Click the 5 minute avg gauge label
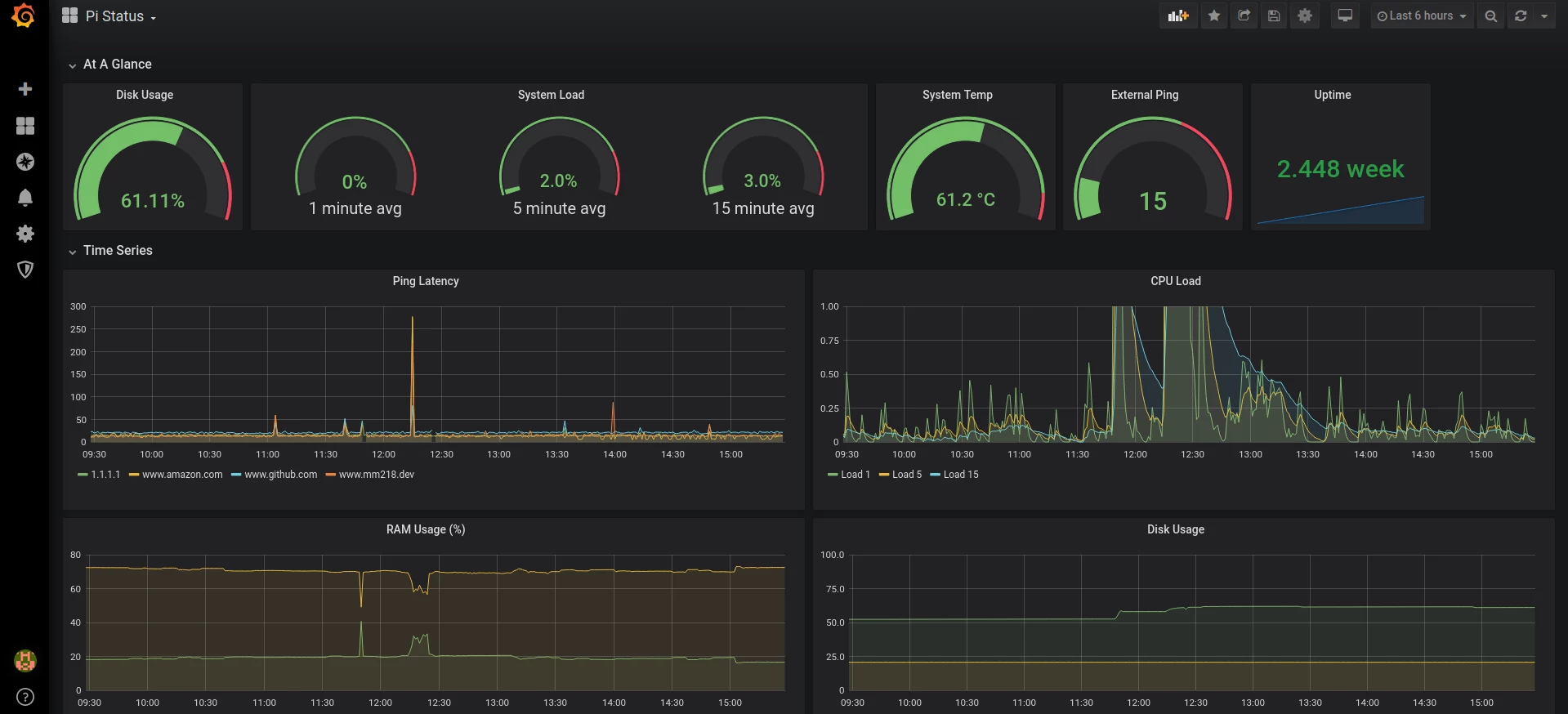Screen dimensions: 1568x714 pyautogui.click(x=559, y=208)
